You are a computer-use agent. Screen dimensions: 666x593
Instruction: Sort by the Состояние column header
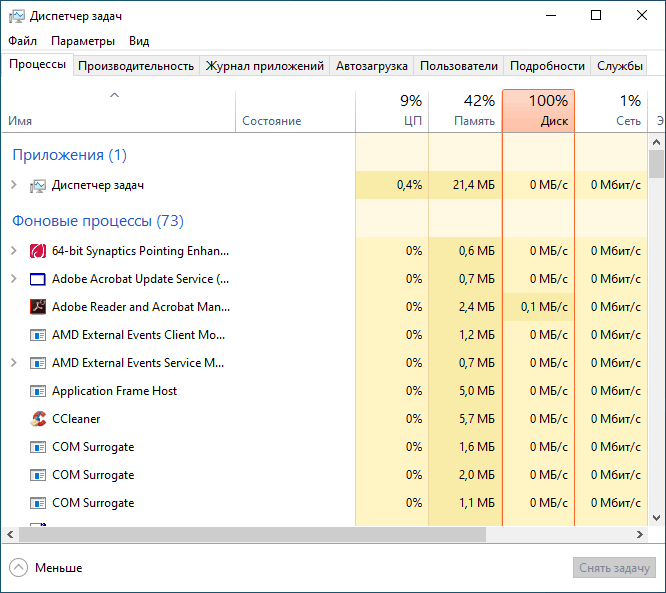tap(295, 111)
